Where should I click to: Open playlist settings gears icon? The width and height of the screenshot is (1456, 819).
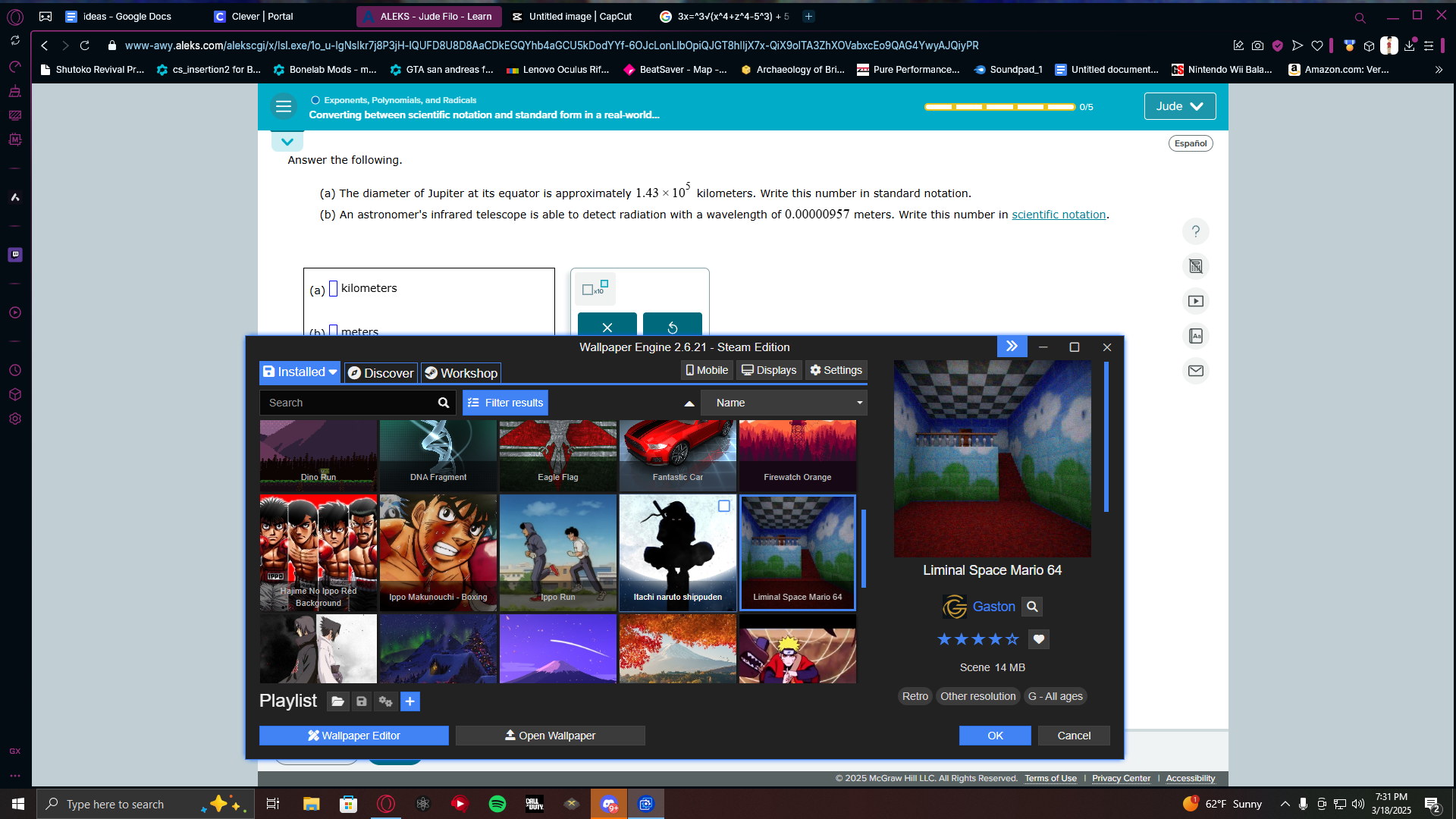(385, 701)
